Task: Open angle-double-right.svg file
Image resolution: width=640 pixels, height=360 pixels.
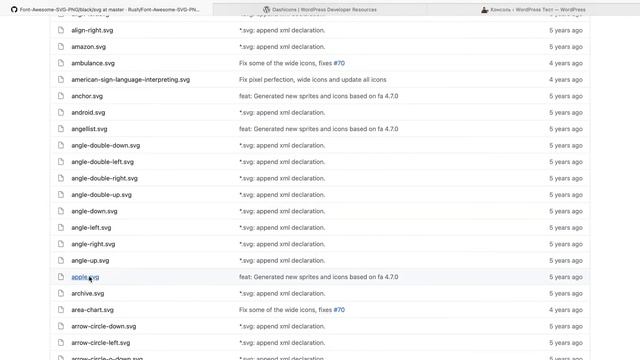Action: (x=104, y=178)
